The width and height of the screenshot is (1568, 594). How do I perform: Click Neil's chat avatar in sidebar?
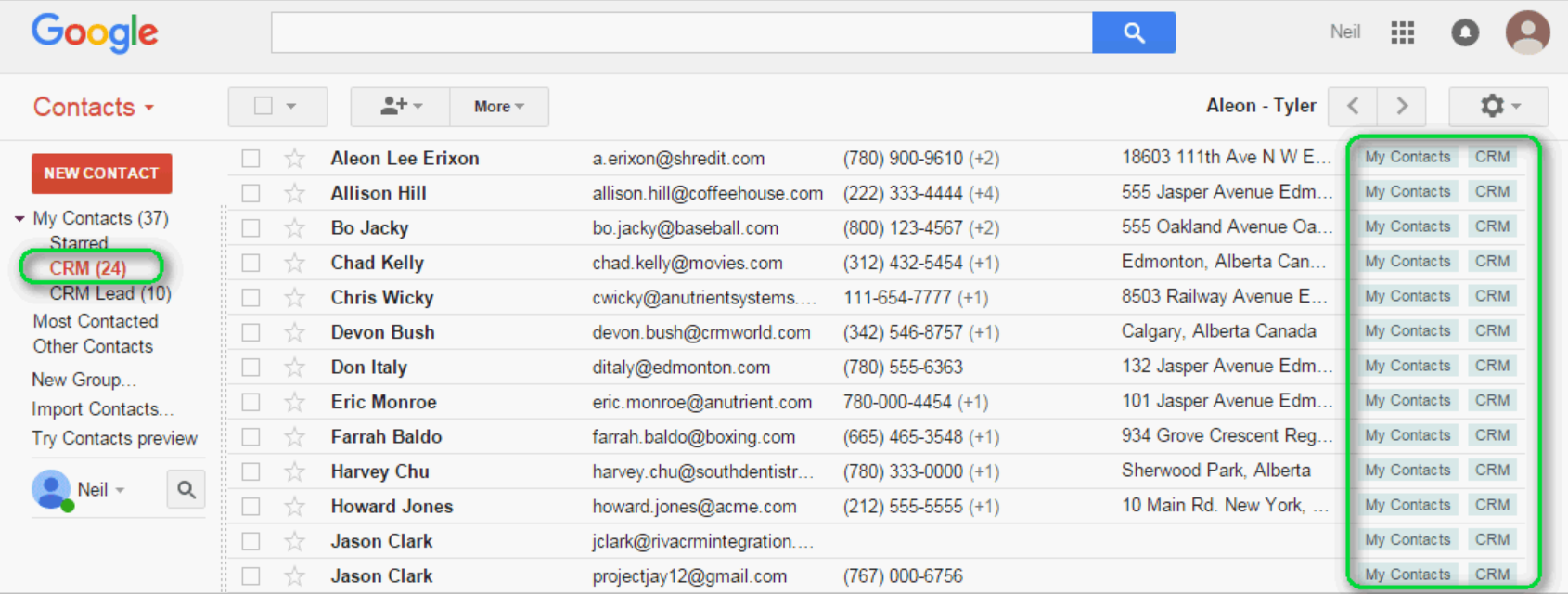(x=51, y=489)
